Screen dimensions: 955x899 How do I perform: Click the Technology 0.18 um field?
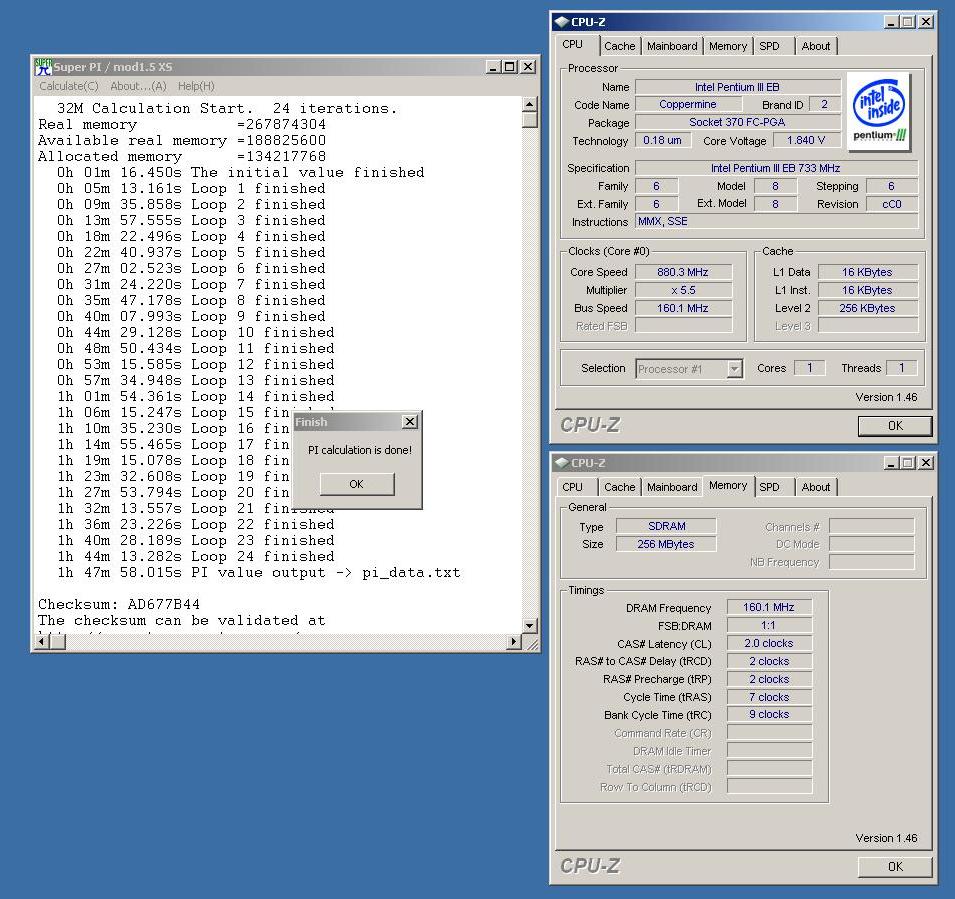coord(663,140)
